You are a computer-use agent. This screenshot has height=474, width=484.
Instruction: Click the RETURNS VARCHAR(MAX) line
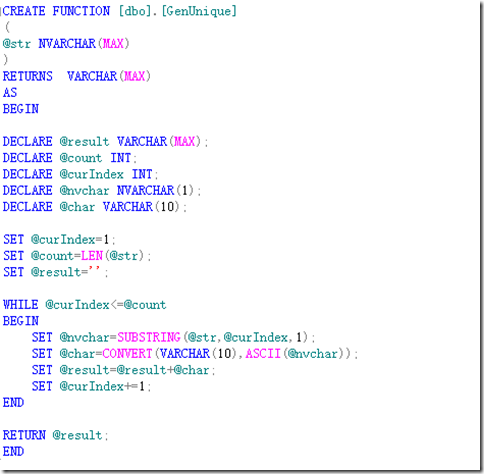pyautogui.click(x=77, y=76)
